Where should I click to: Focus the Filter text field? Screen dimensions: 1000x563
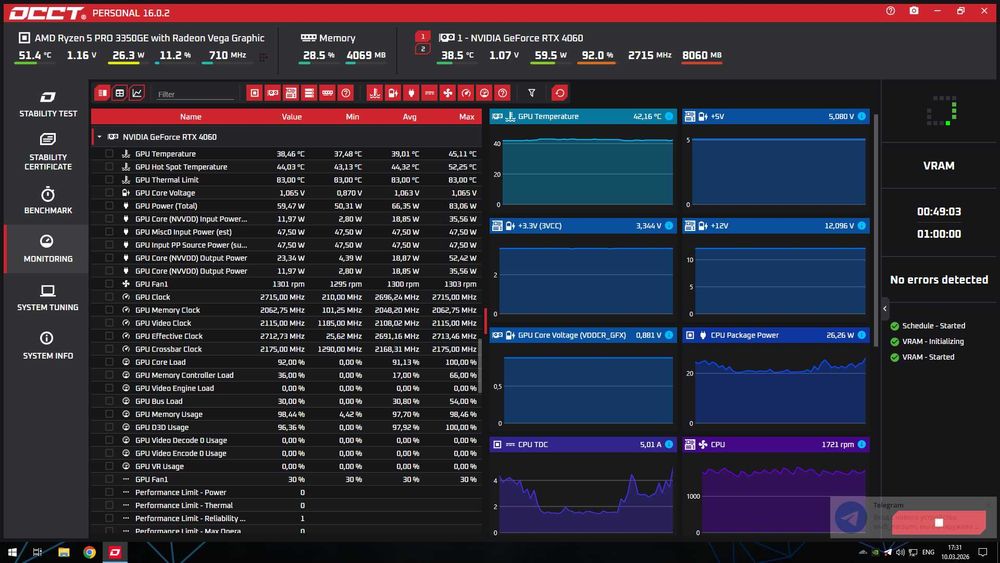pyautogui.click(x=195, y=94)
